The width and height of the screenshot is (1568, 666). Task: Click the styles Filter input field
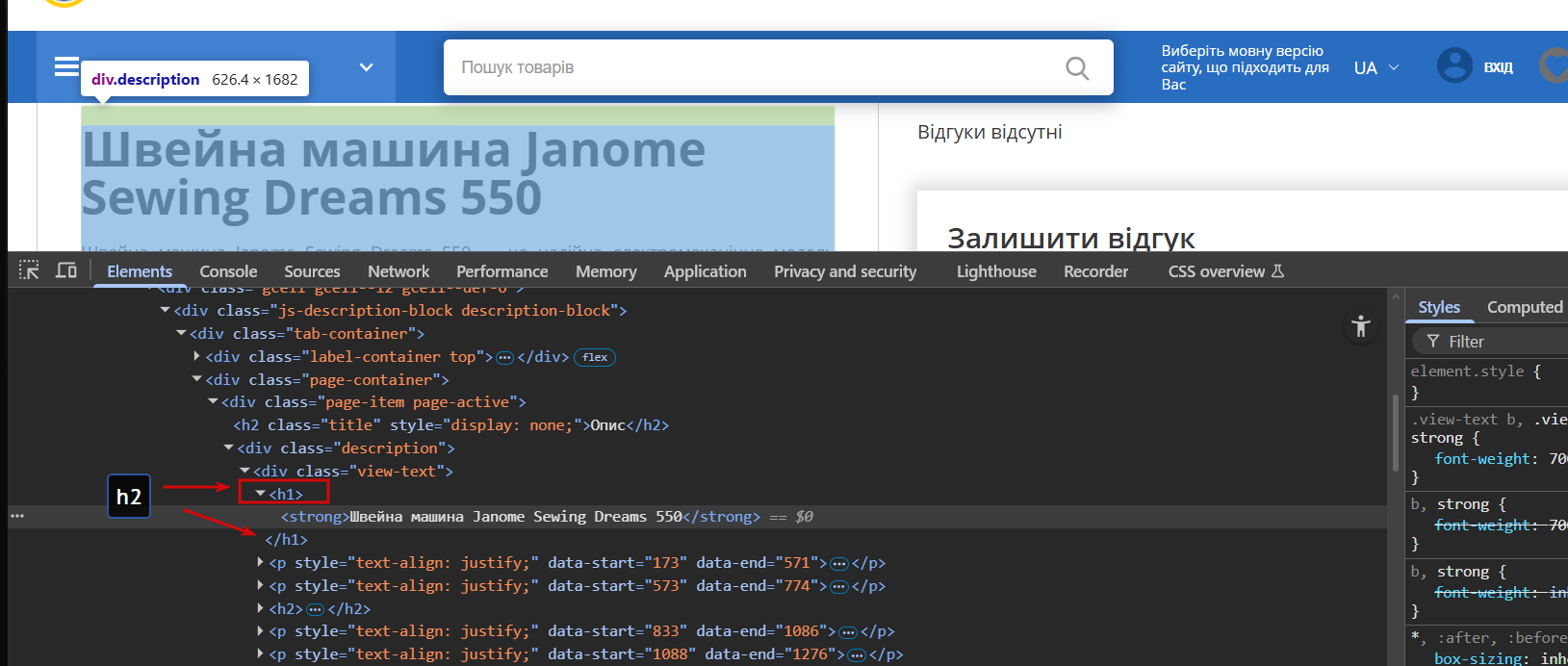(1492, 342)
